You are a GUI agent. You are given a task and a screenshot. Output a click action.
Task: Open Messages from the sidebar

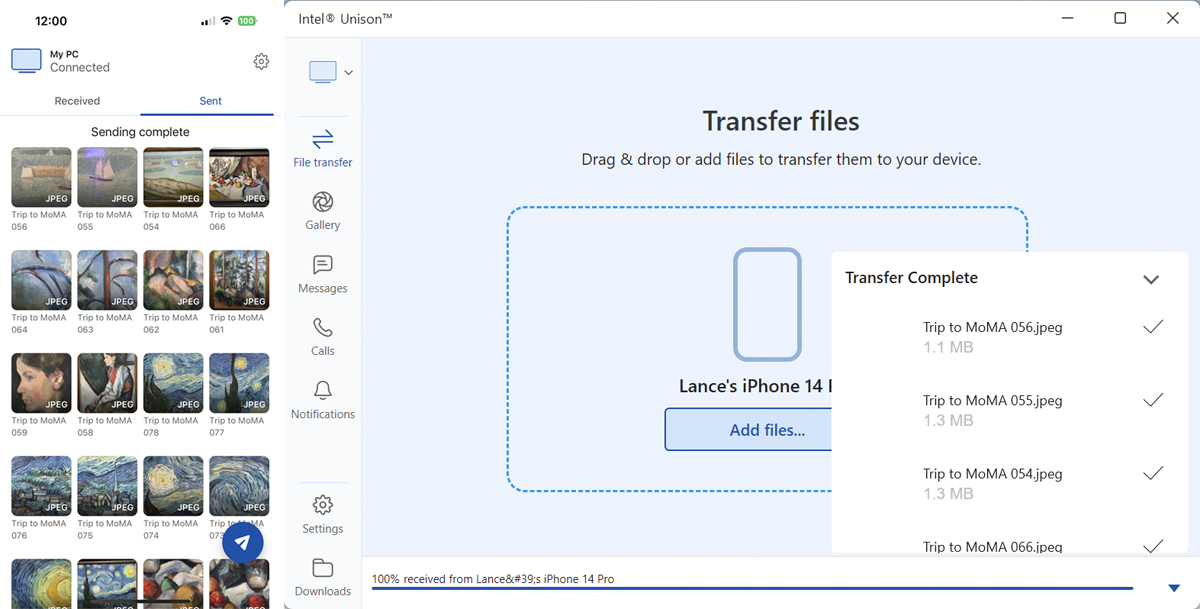tap(322, 274)
